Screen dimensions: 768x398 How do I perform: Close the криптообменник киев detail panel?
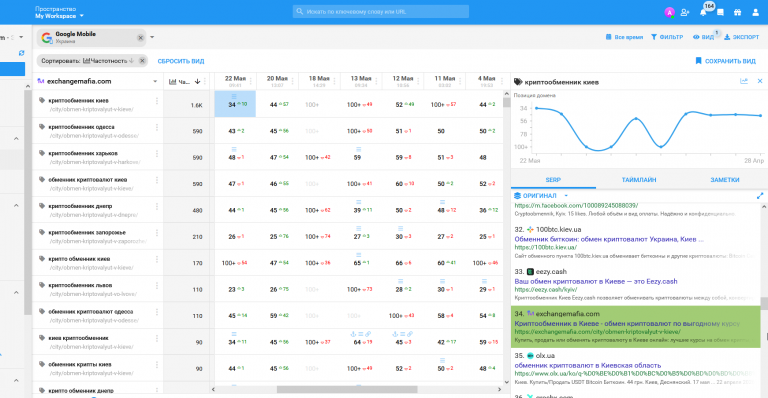pos(760,81)
